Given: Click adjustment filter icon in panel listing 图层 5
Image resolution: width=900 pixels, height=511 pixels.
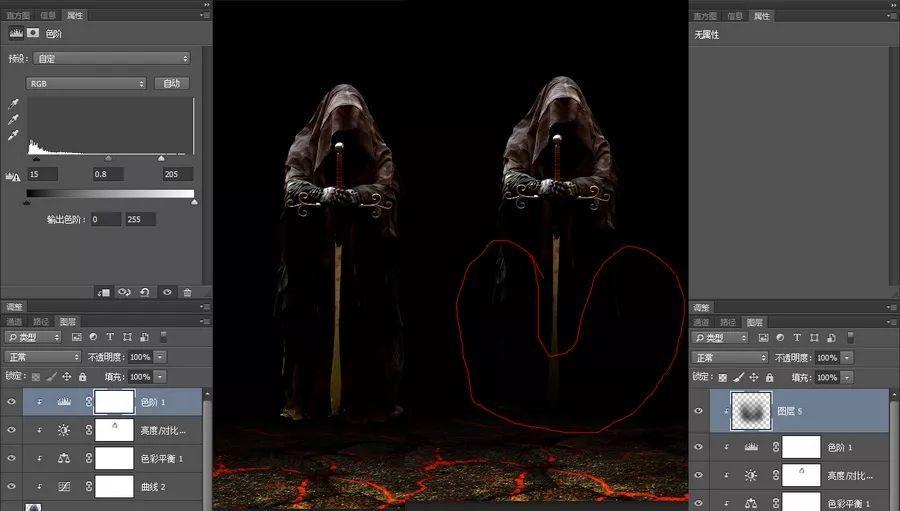Looking at the screenshot, I should coord(780,338).
